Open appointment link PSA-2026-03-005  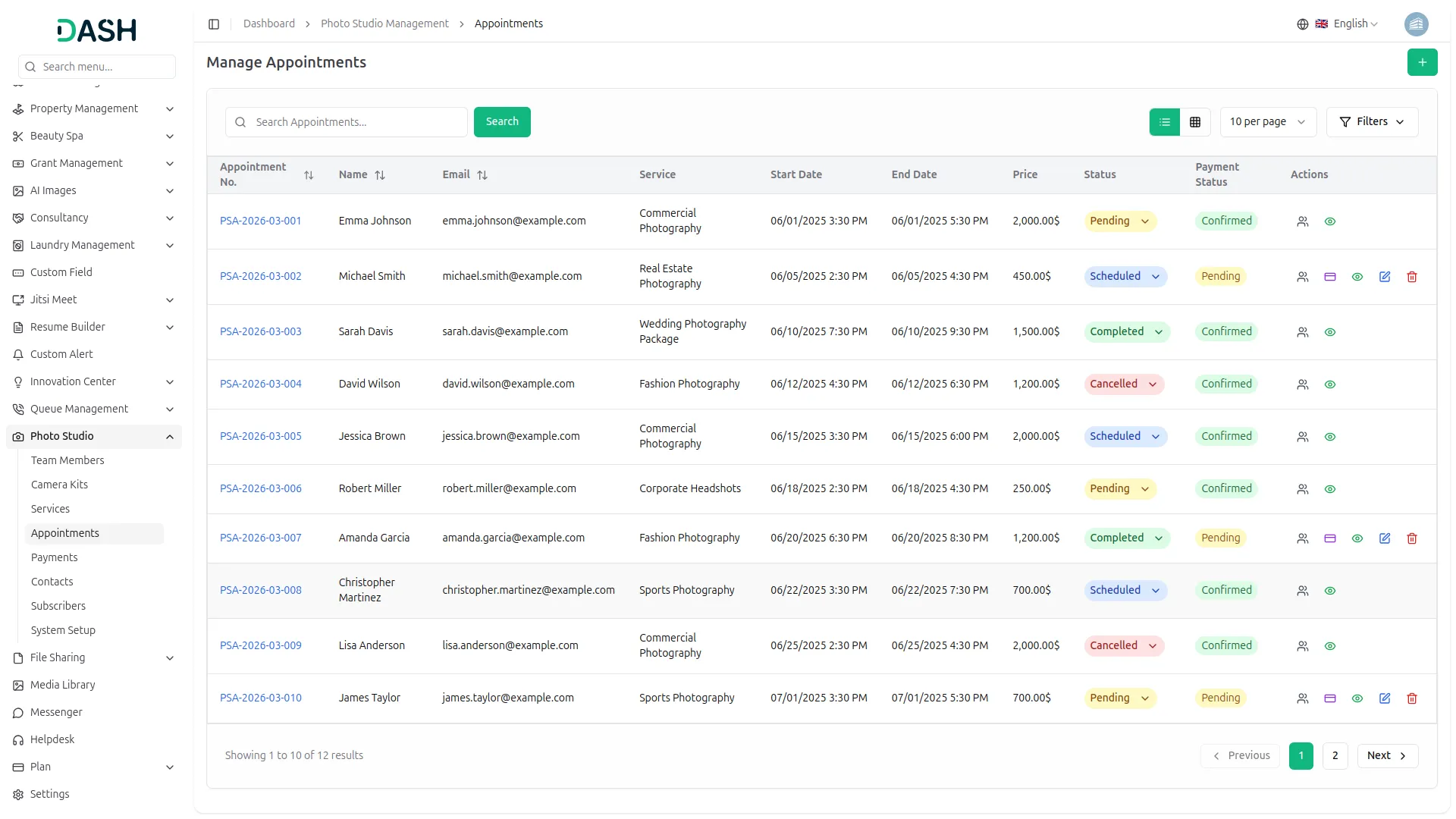pos(260,437)
